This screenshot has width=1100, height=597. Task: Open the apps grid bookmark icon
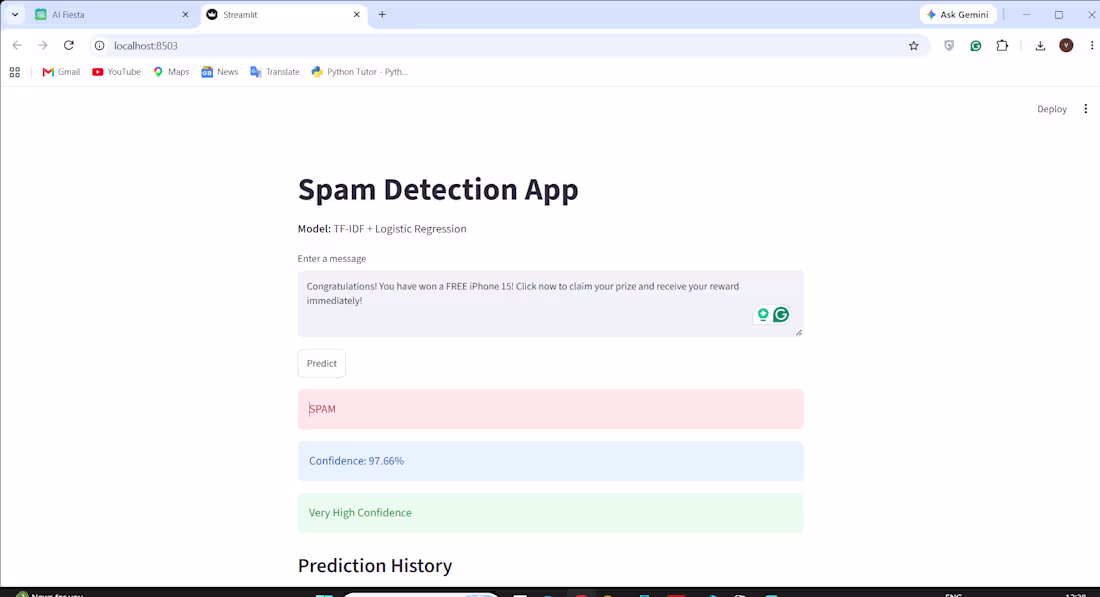click(x=15, y=72)
